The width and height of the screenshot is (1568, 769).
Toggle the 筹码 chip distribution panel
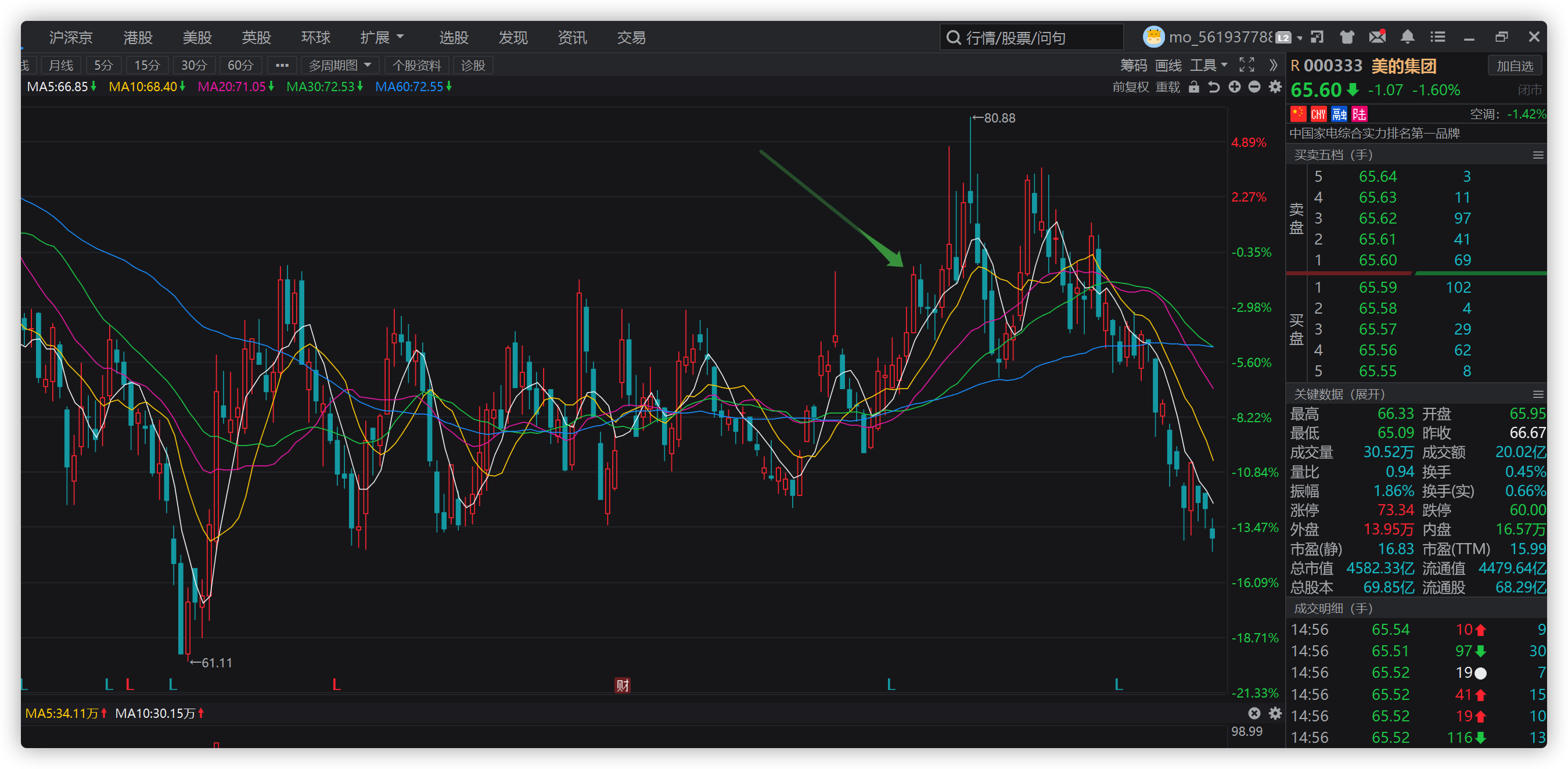click(1134, 65)
